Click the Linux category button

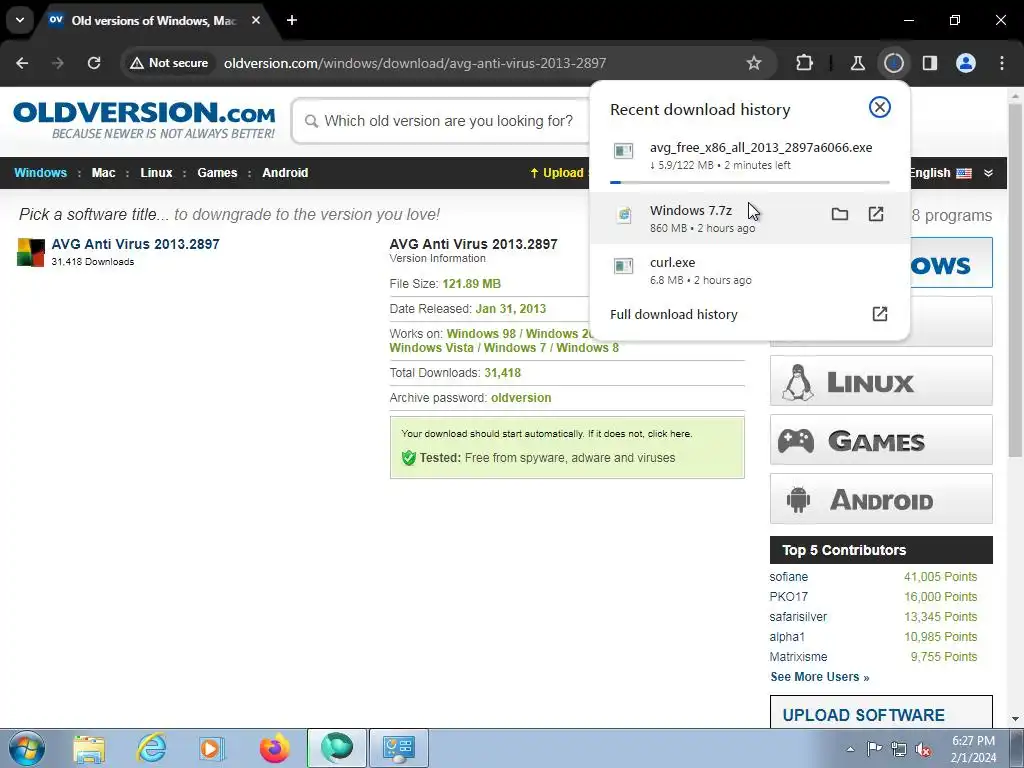tap(881, 381)
